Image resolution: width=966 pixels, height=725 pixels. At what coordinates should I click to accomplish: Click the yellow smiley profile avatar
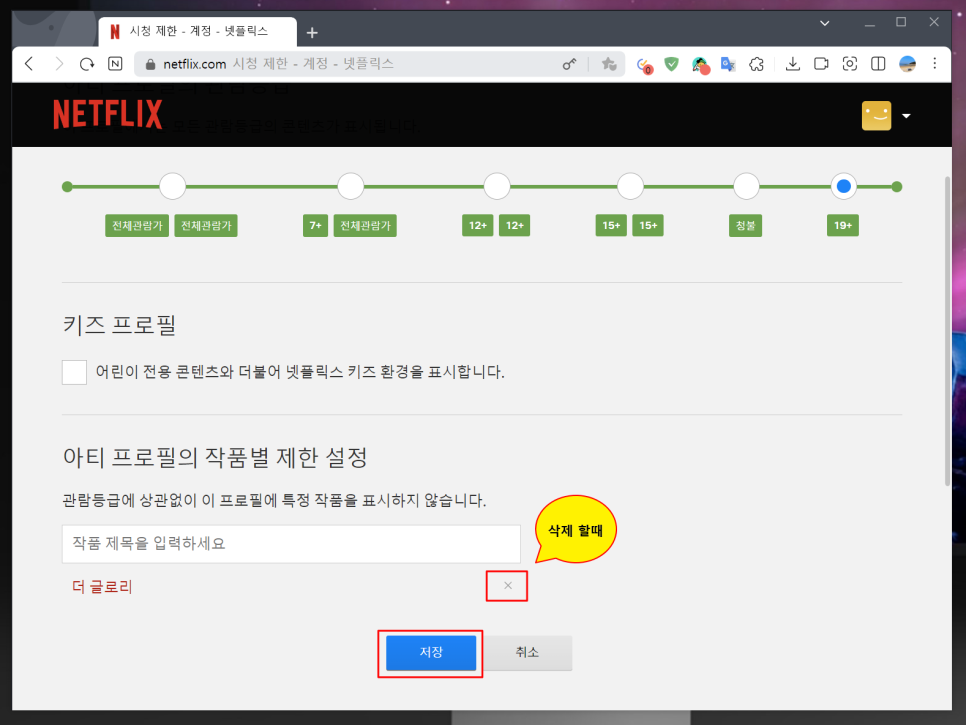pyautogui.click(x=876, y=116)
